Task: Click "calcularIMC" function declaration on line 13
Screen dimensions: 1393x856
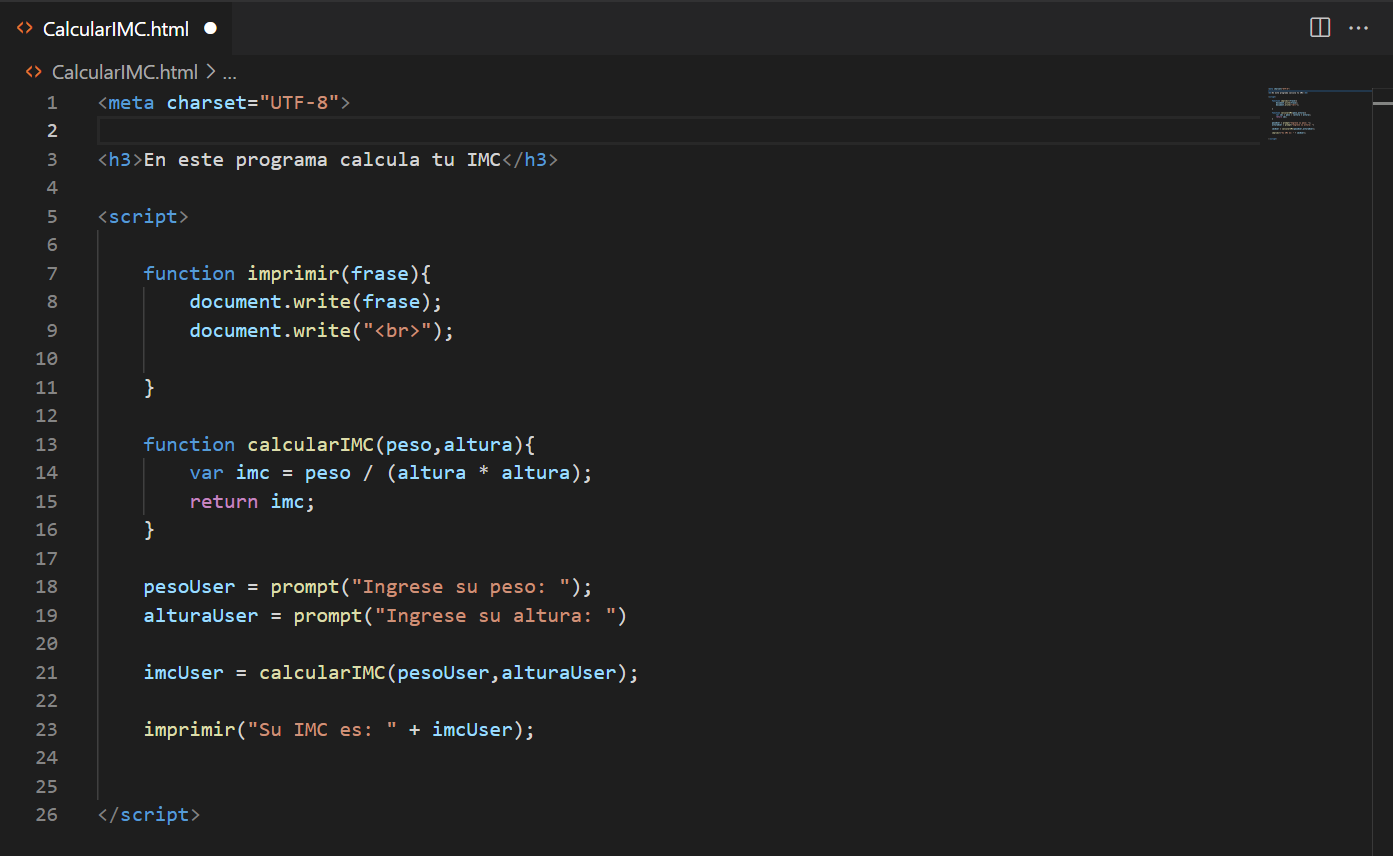Action: coord(311,444)
